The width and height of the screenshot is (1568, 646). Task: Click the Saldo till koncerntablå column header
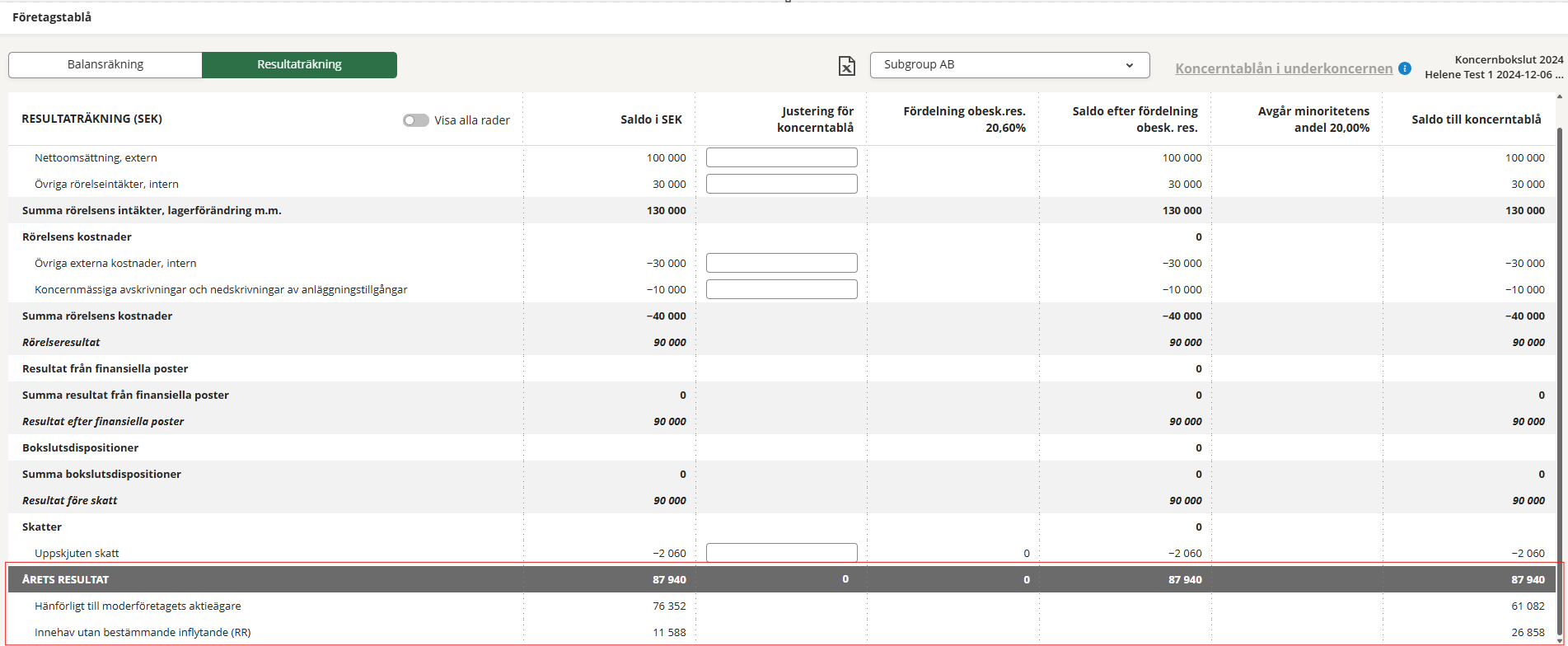coord(1476,119)
